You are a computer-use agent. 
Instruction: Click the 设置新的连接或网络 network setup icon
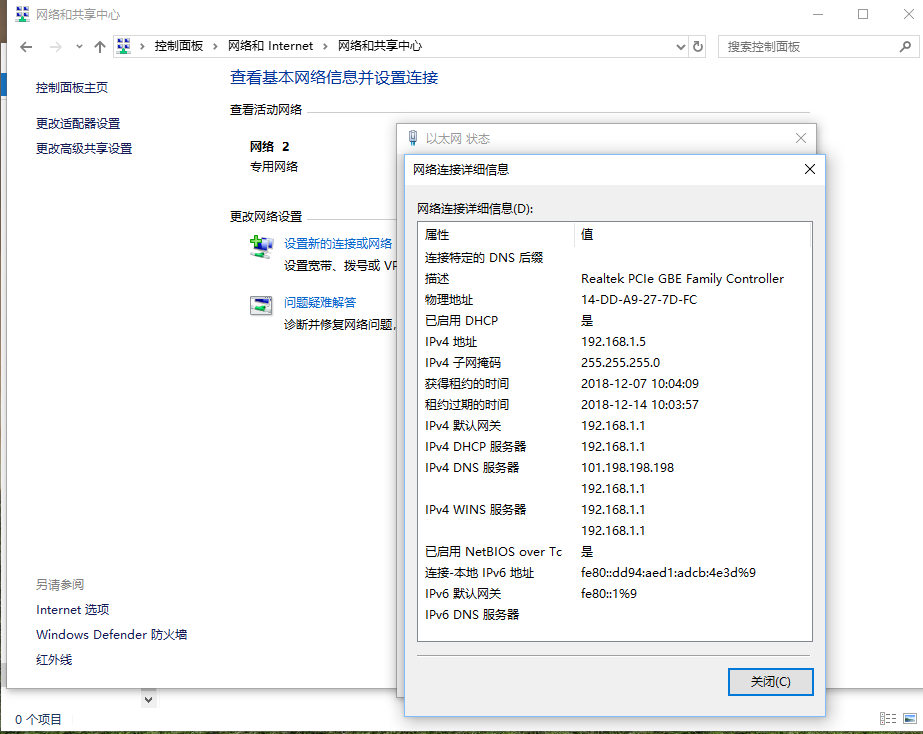pyautogui.click(x=262, y=249)
